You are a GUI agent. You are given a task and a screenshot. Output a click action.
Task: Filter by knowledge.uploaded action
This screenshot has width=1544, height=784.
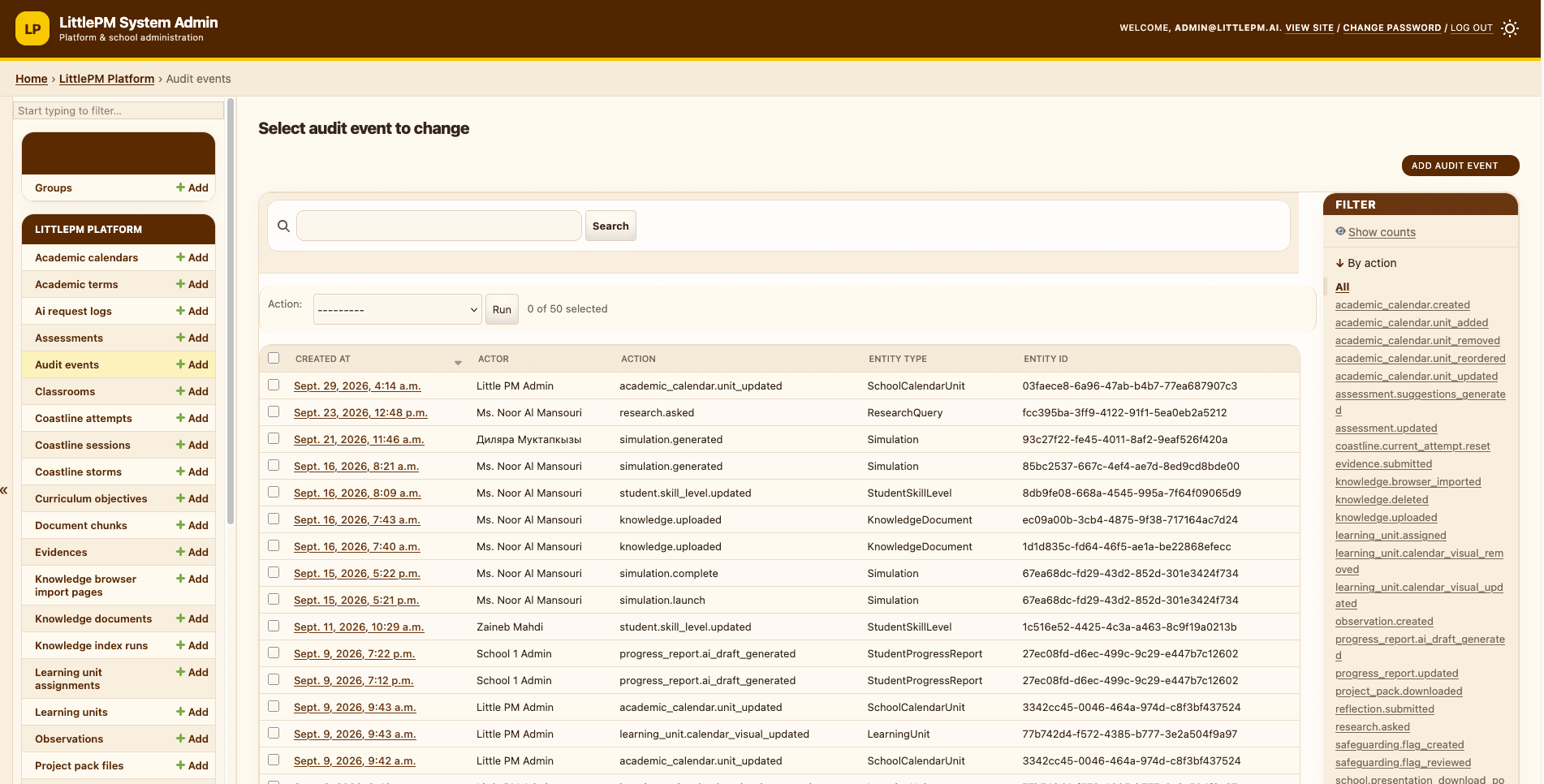[x=1387, y=518]
